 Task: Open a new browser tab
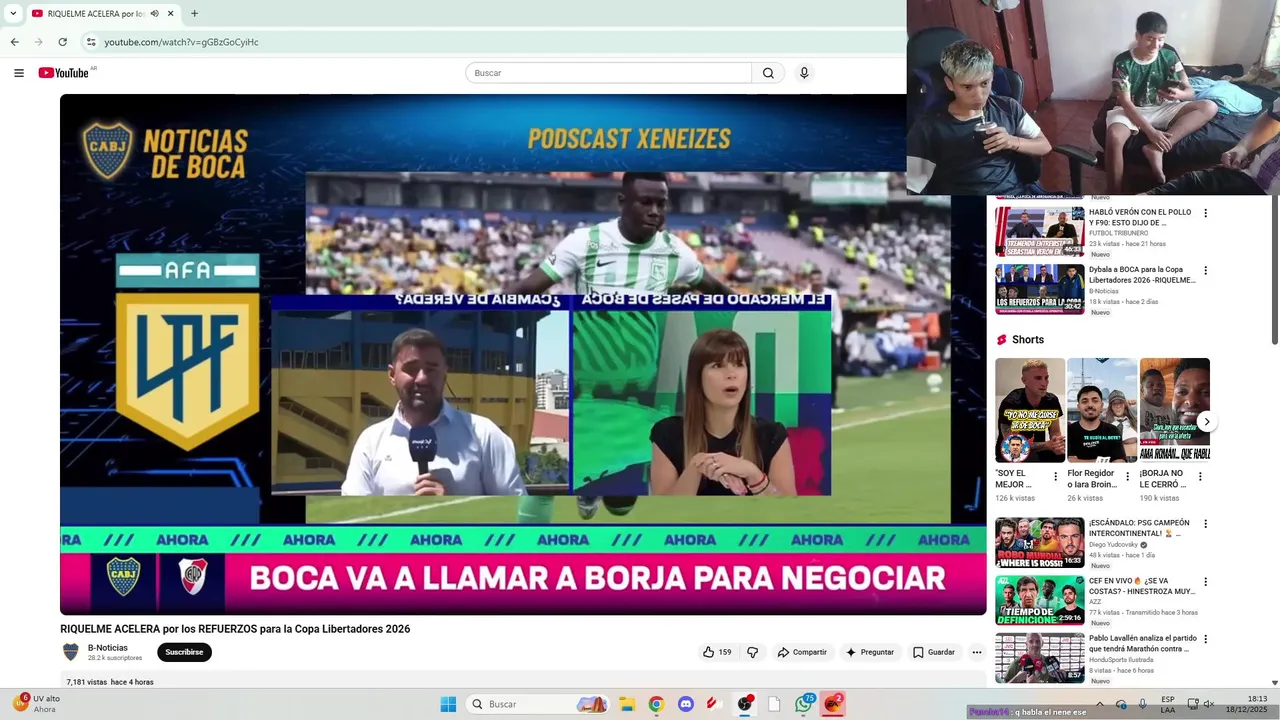pos(194,14)
